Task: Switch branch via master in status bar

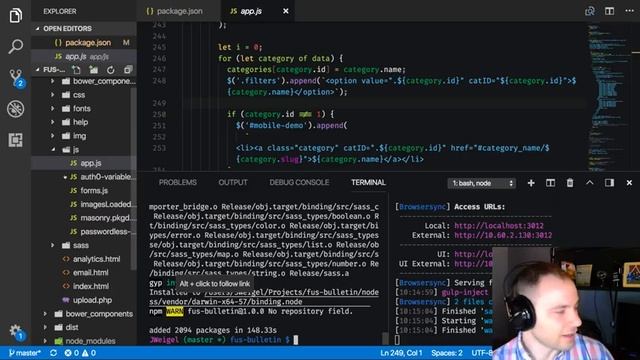Action: pyautogui.click(x=24, y=353)
